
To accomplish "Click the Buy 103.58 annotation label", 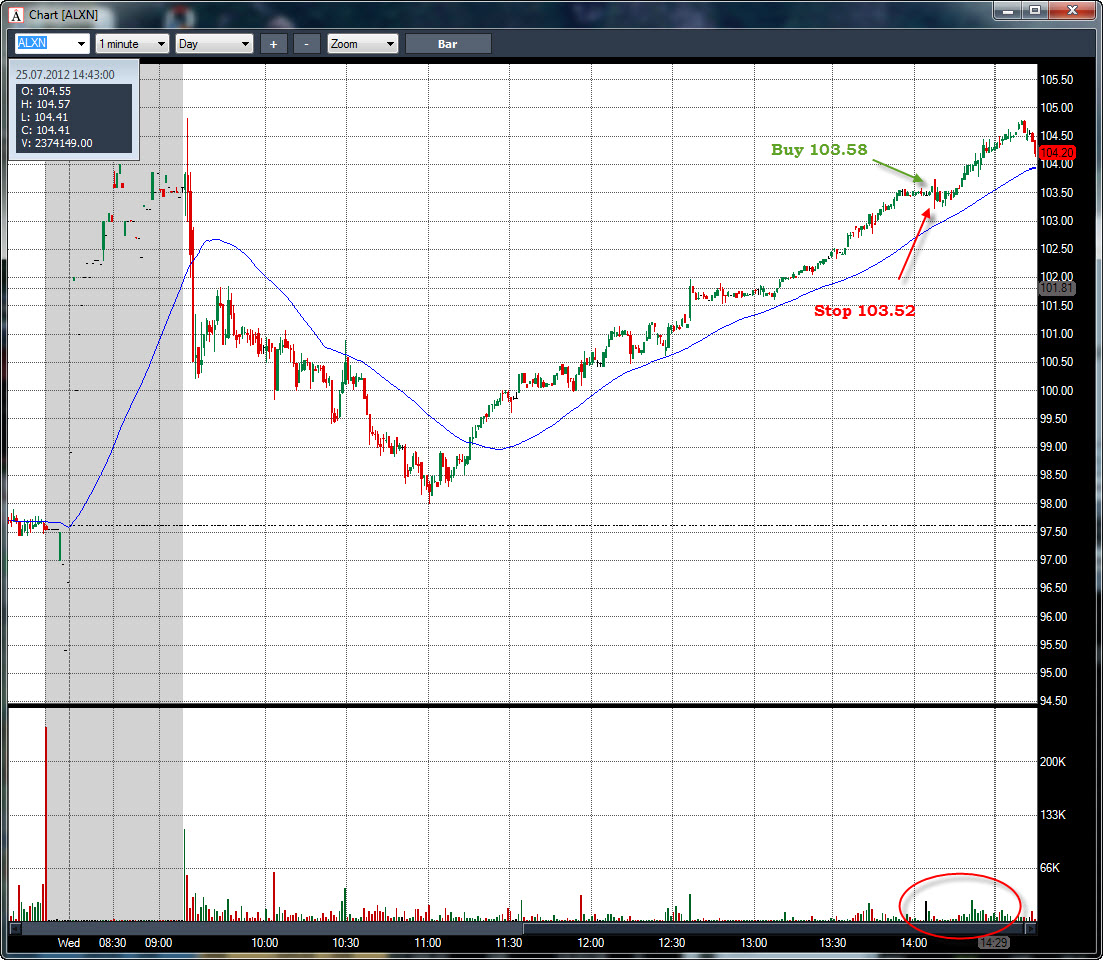I will [819, 150].
